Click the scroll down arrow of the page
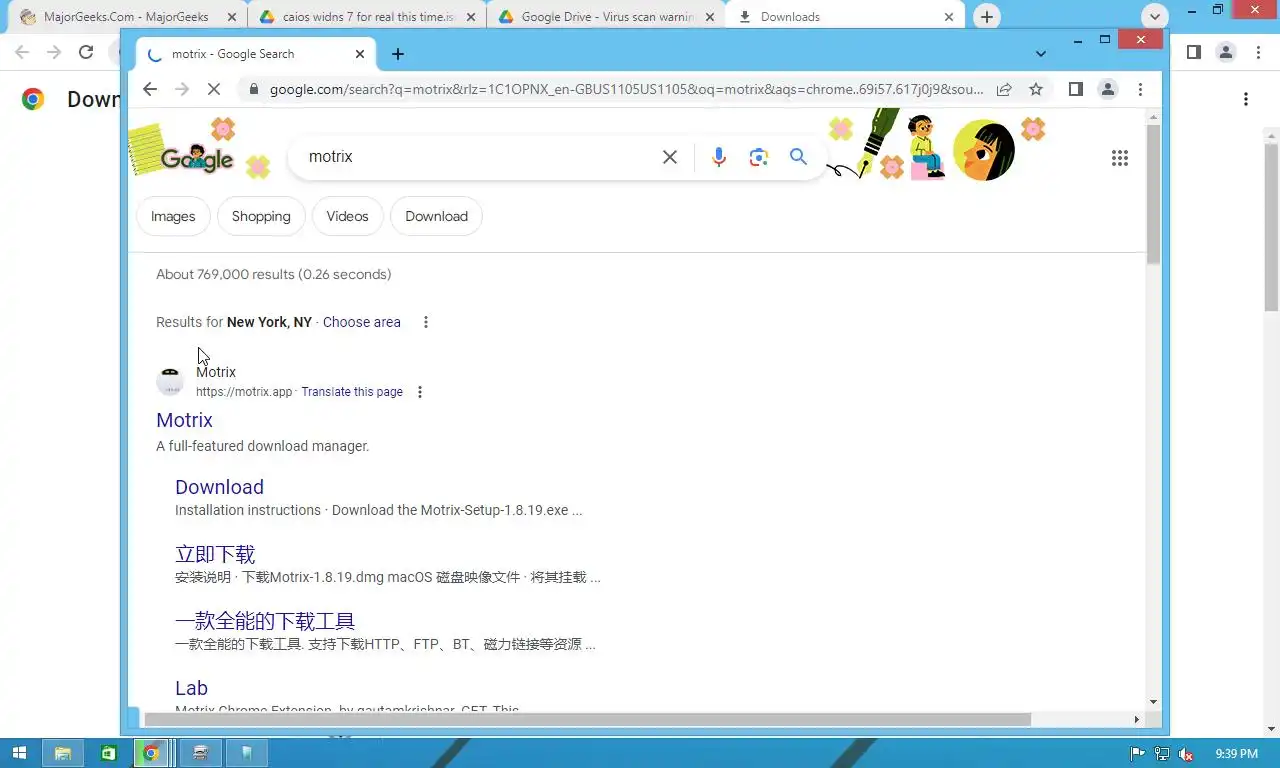The width and height of the screenshot is (1280, 768). (x=1153, y=702)
